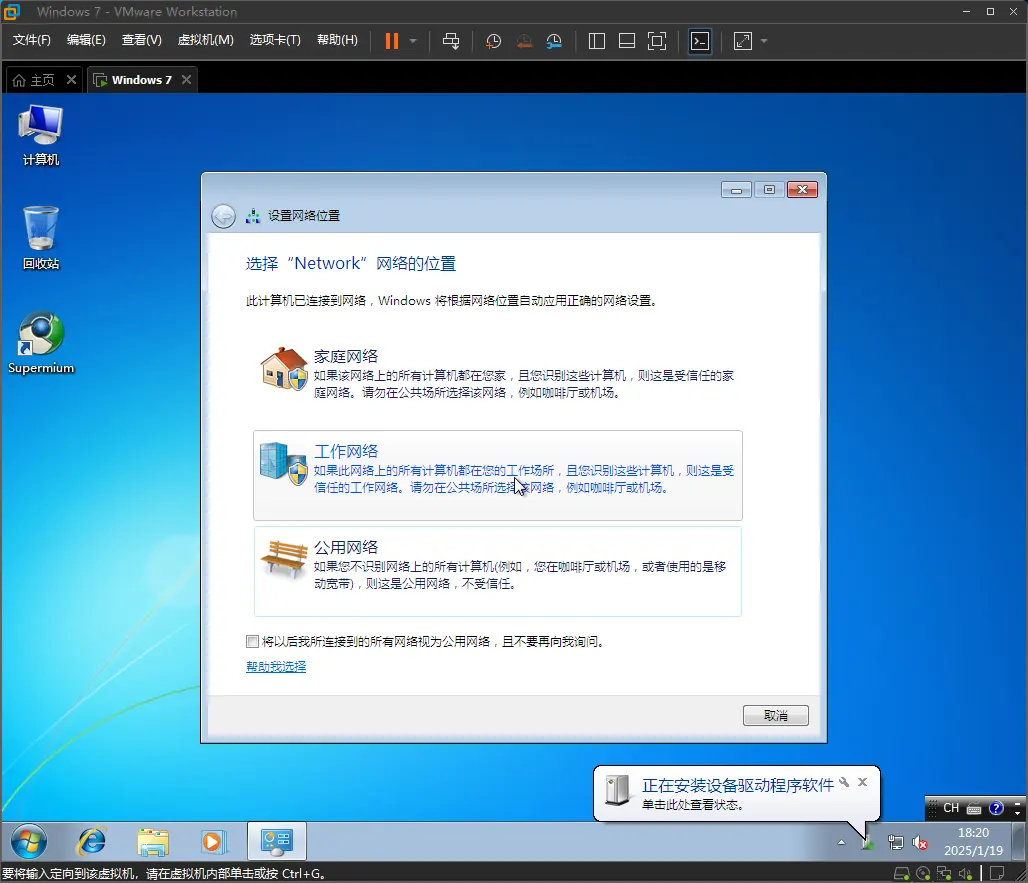The height and width of the screenshot is (883, 1028).
Task: Click the stretch guest display icon
Action: pos(743,41)
